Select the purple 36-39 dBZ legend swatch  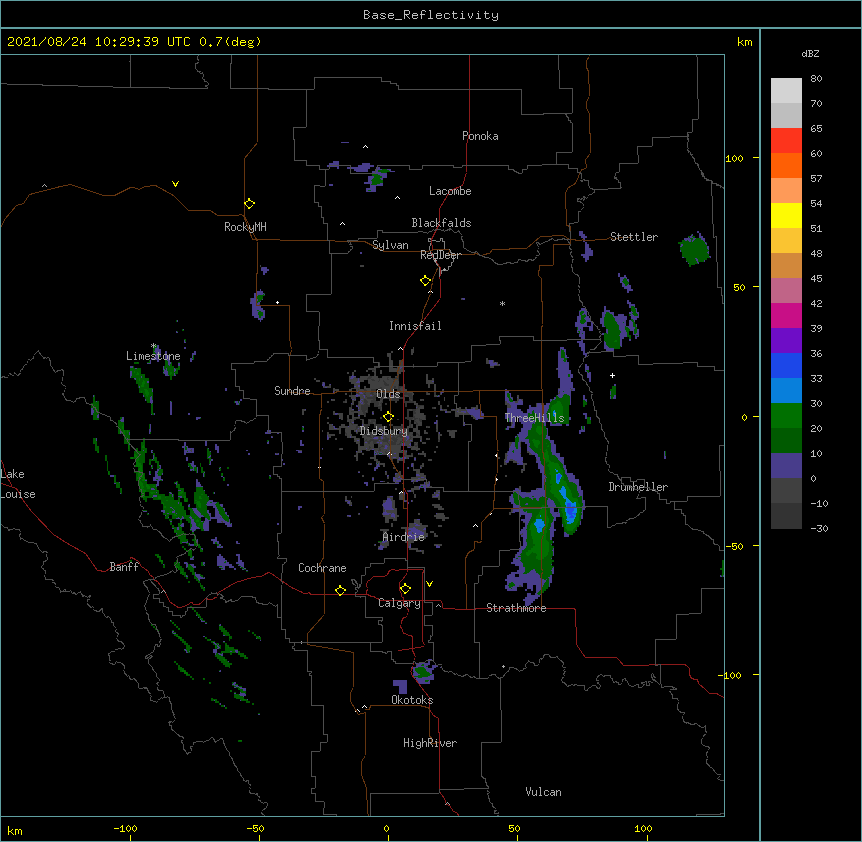[786, 341]
